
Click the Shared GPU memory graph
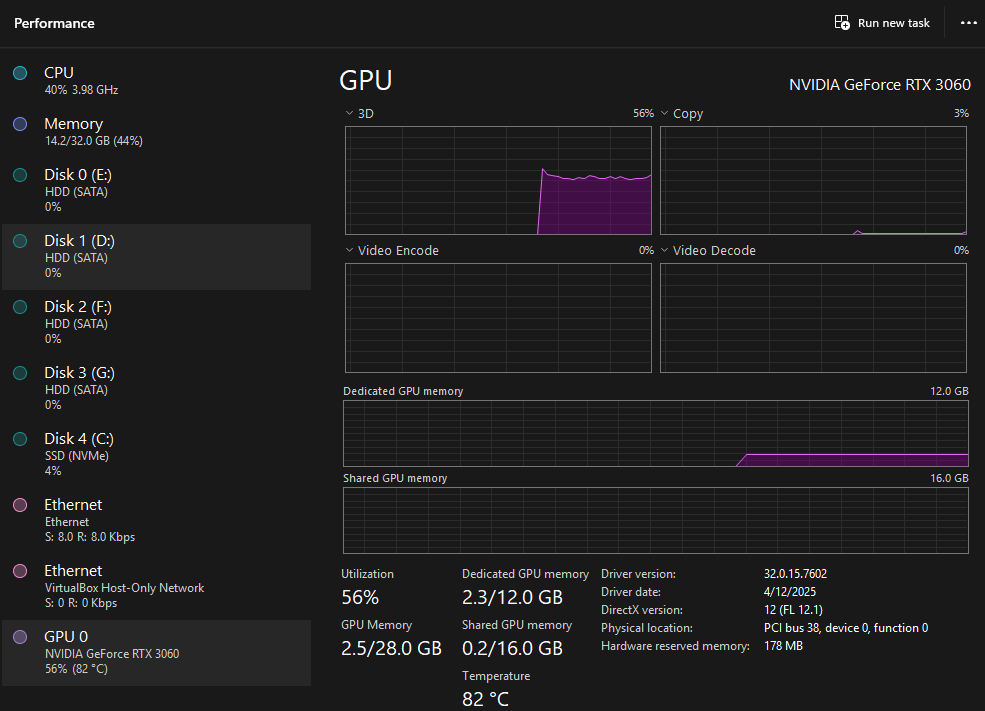coord(656,521)
